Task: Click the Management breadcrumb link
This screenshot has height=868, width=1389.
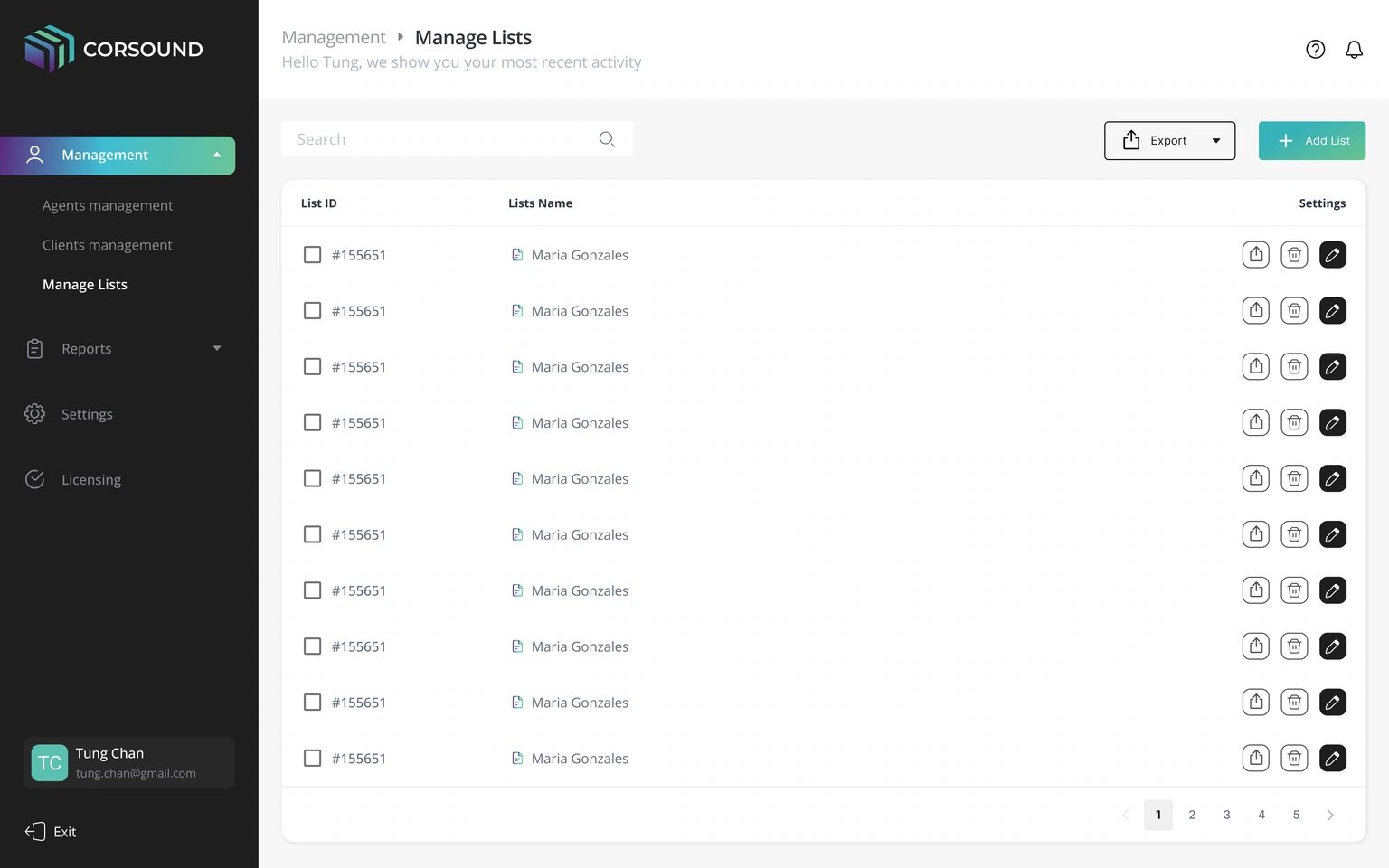Action: 334,38
